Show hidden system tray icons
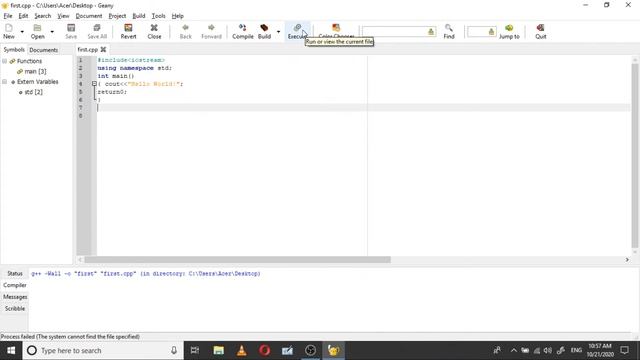Screen dimensions: 640x360 pos(513,350)
